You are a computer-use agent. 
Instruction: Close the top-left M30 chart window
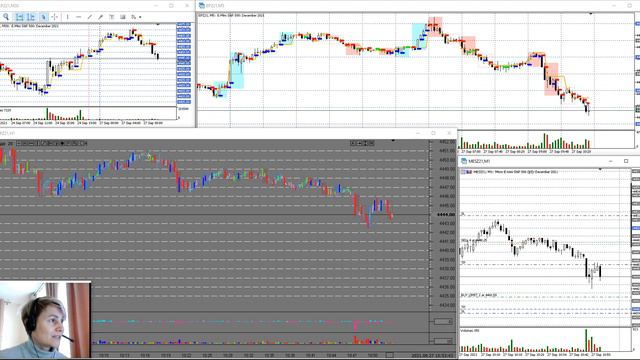click(187, 6)
